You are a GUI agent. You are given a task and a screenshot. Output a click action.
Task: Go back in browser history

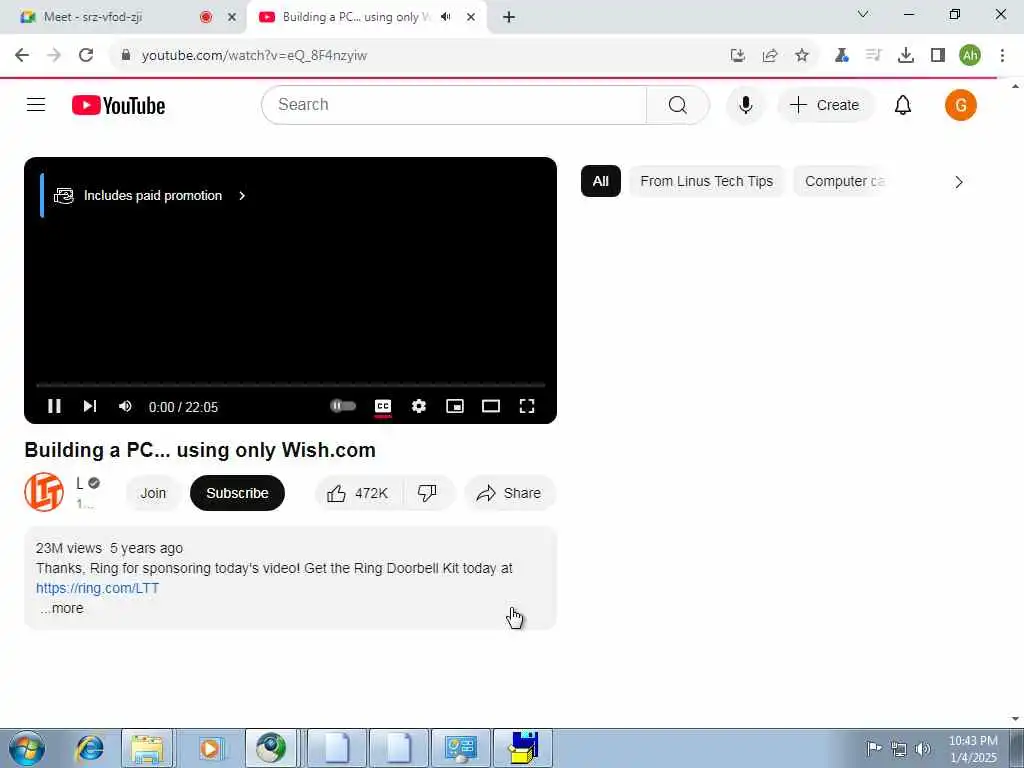[22, 55]
